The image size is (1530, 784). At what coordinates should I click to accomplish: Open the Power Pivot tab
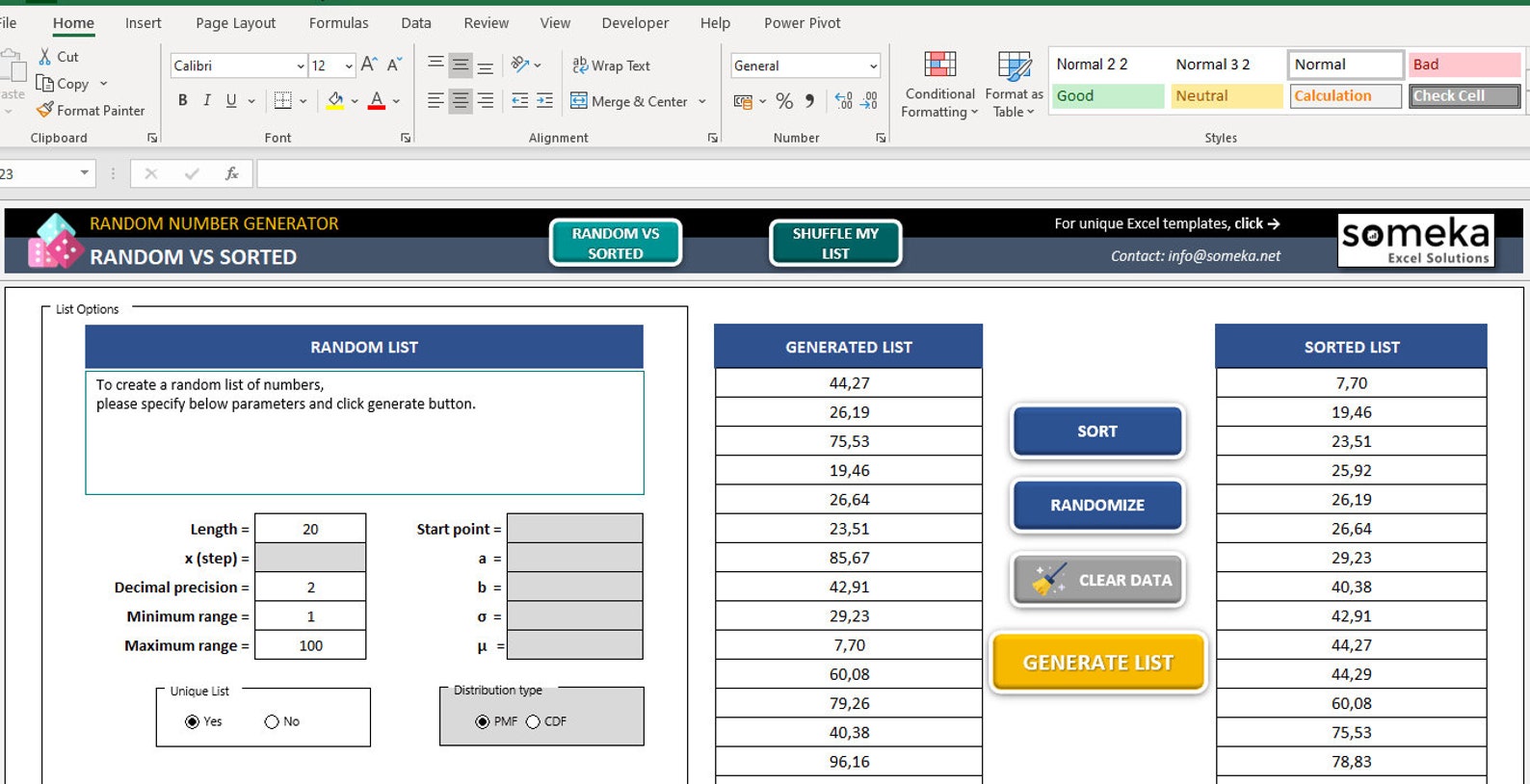click(x=802, y=23)
